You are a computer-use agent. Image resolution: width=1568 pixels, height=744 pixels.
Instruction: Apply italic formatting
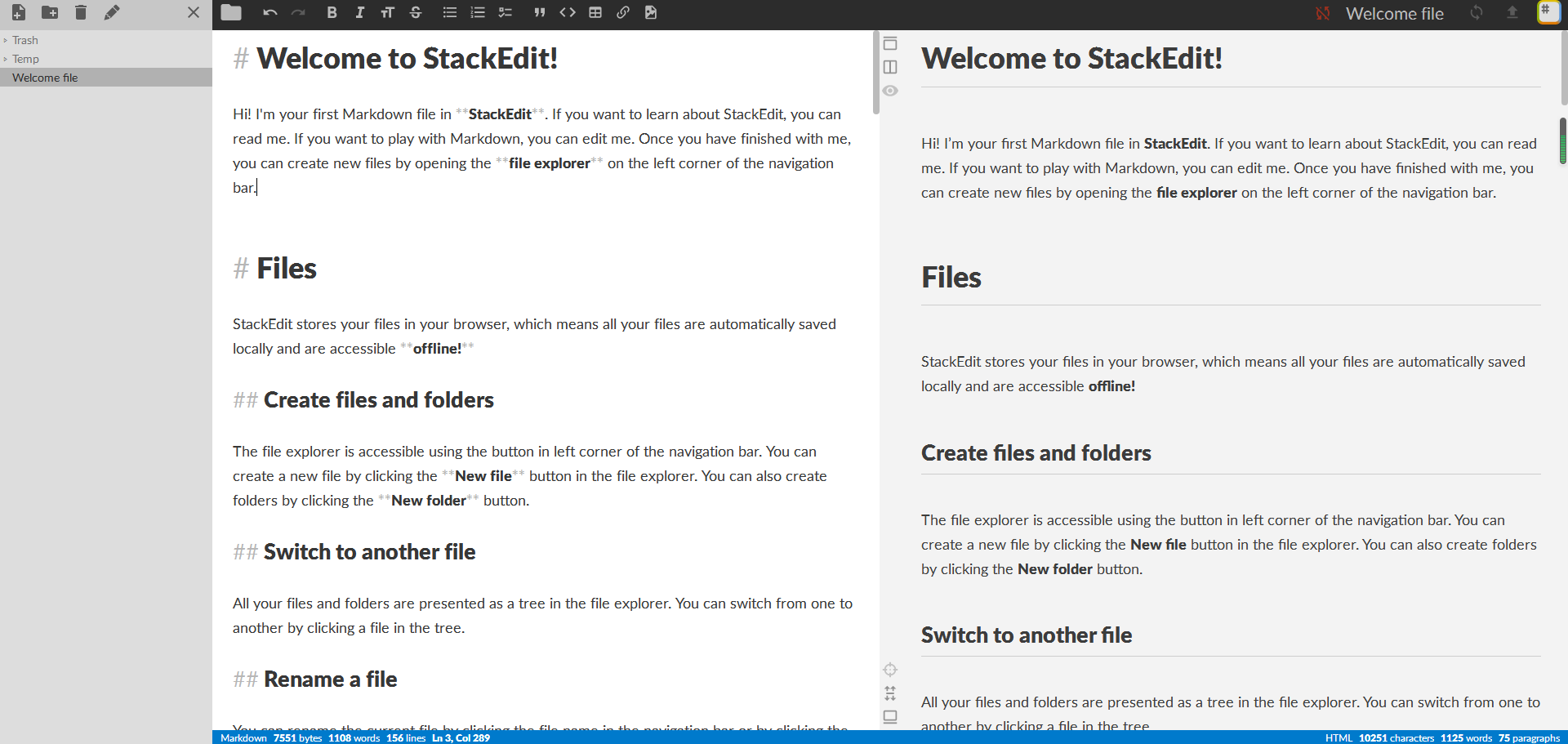[x=359, y=12]
